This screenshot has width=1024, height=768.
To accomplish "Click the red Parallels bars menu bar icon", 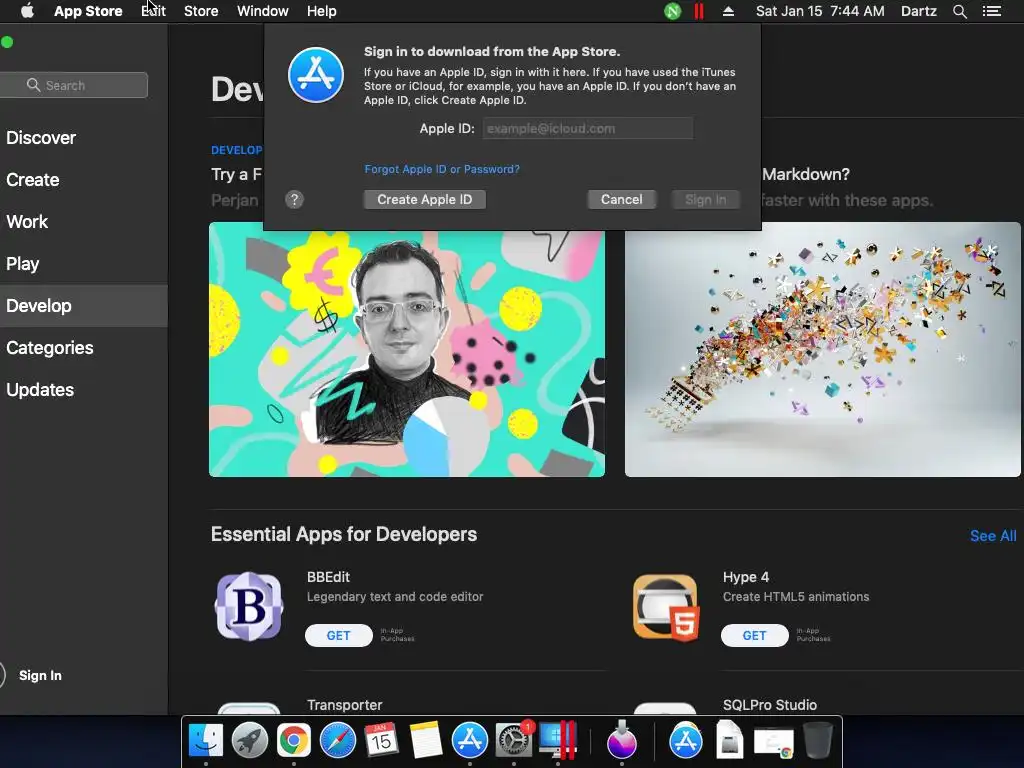I will tap(699, 11).
